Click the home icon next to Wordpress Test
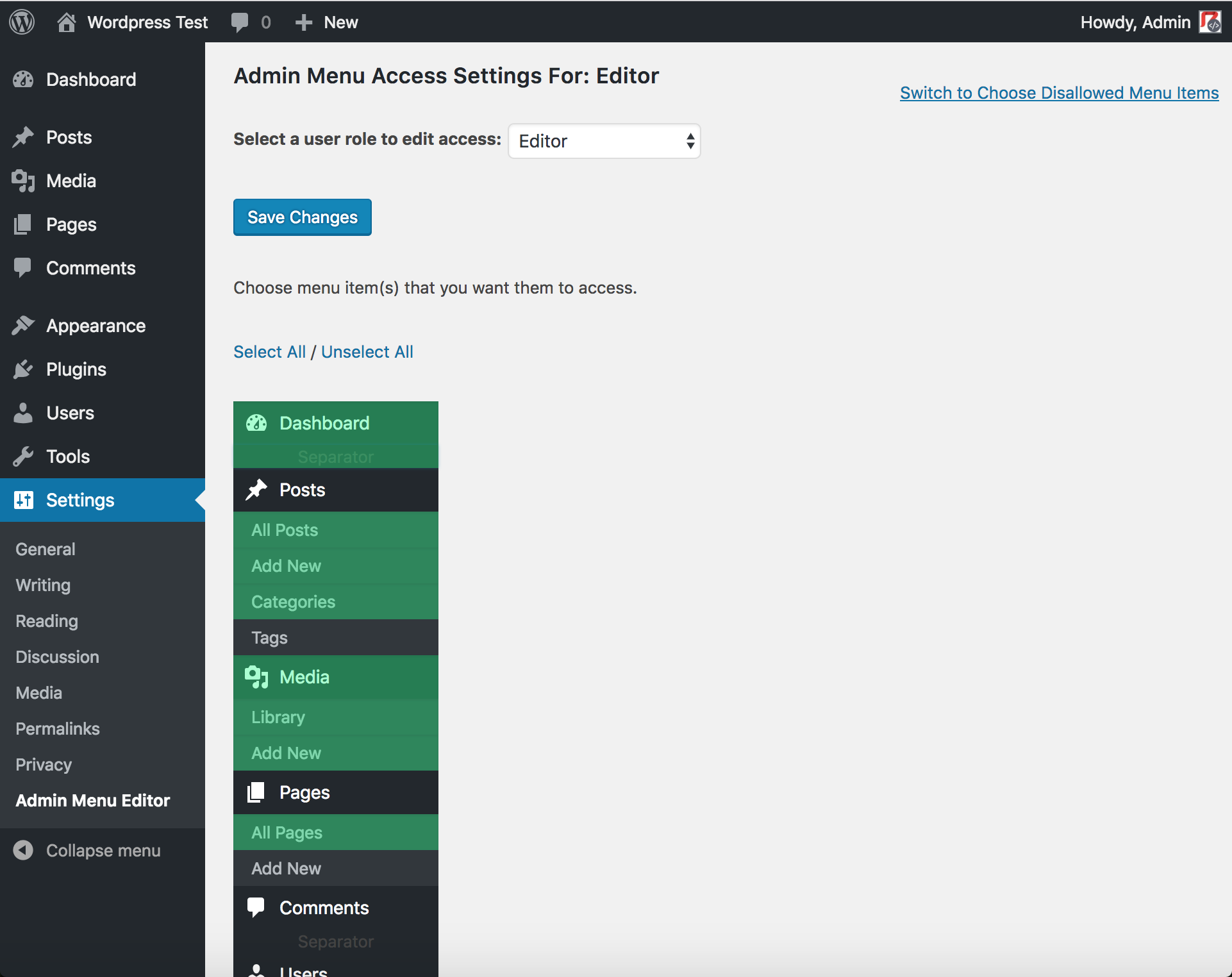This screenshot has width=1232, height=977. pyautogui.click(x=66, y=22)
